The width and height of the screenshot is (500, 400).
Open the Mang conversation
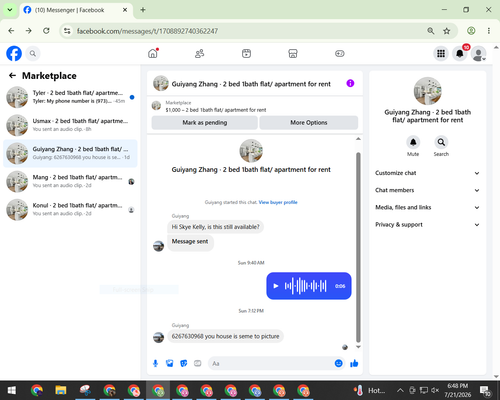click(70, 181)
